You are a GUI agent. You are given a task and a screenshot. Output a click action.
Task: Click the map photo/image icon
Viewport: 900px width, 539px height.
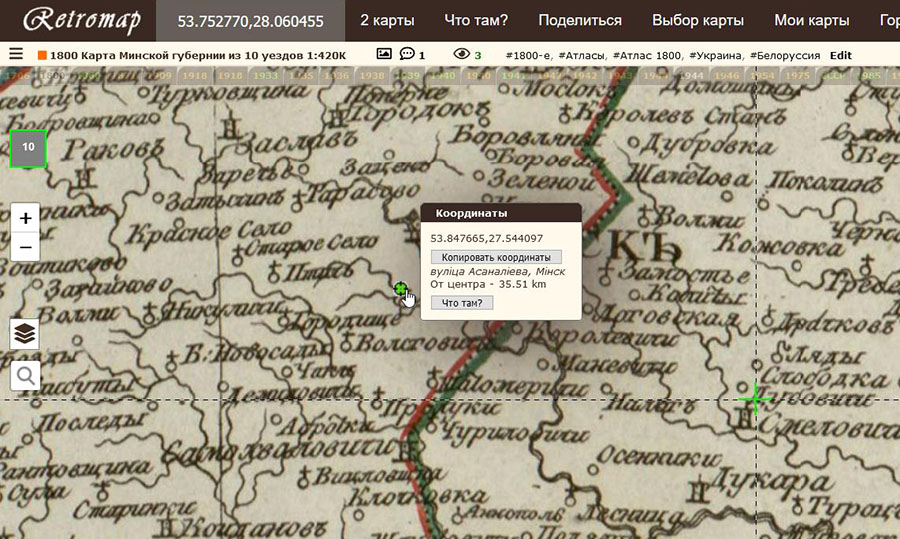pos(384,54)
